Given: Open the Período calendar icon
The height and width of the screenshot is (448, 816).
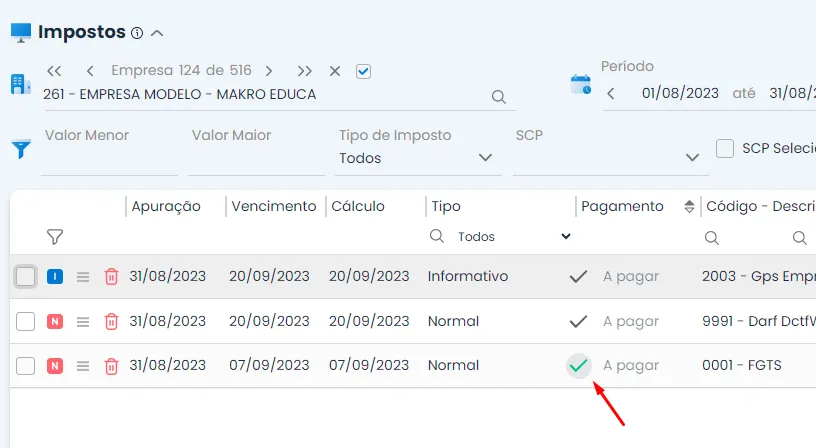Looking at the screenshot, I should tap(581, 84).
